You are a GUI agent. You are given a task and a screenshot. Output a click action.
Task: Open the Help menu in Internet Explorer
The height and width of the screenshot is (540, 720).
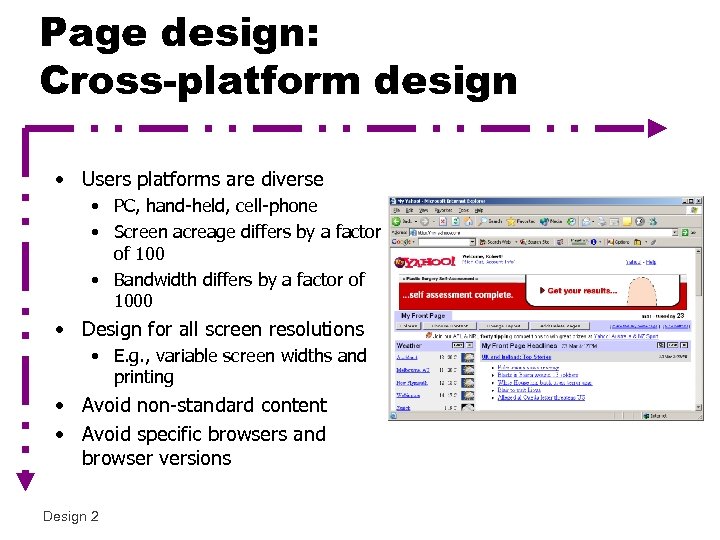tap(479, 210)
